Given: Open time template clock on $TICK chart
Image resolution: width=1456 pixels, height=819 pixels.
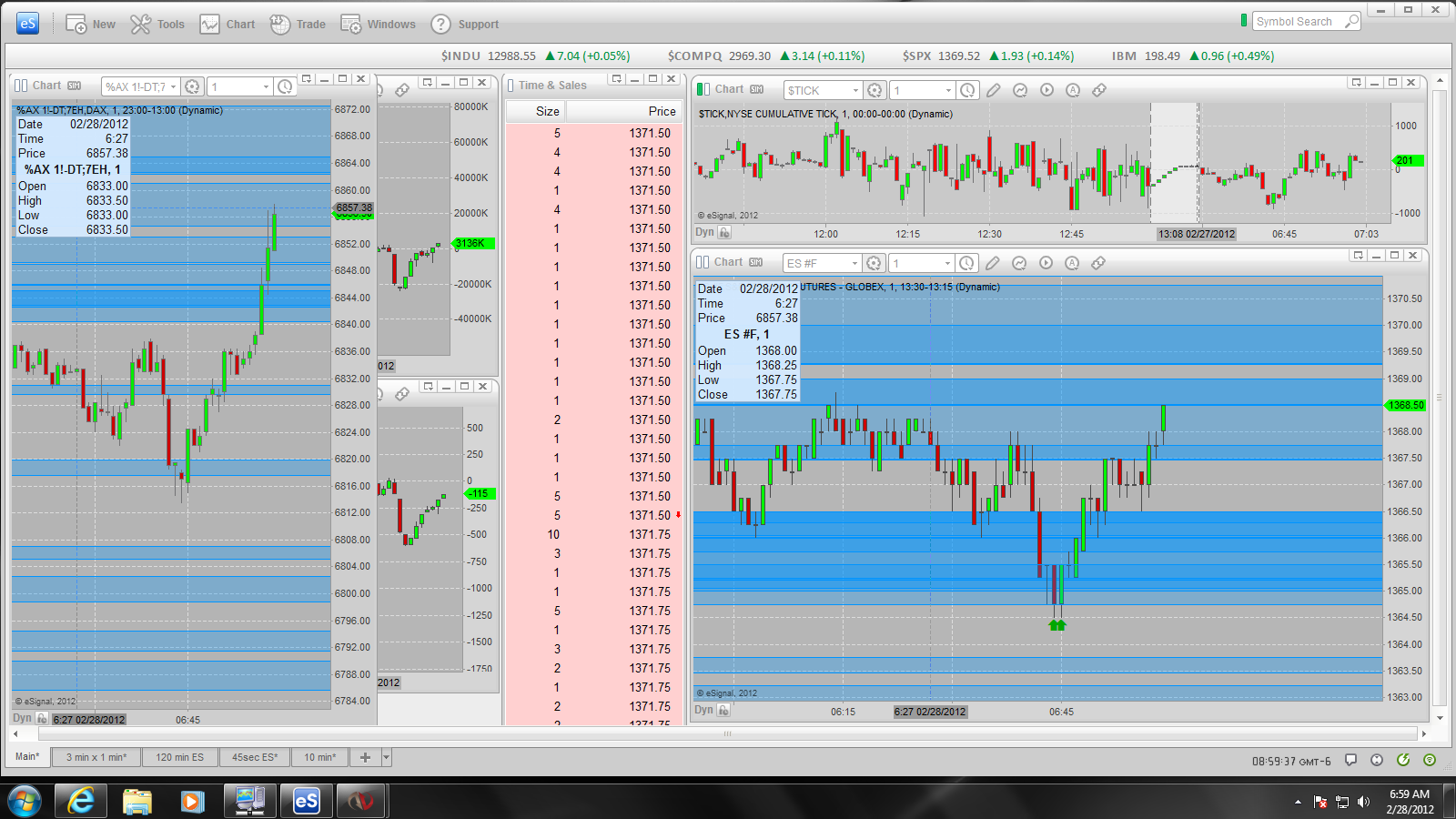Looking at the screenshot, I should pyautogui.click(x=967, y=90).
